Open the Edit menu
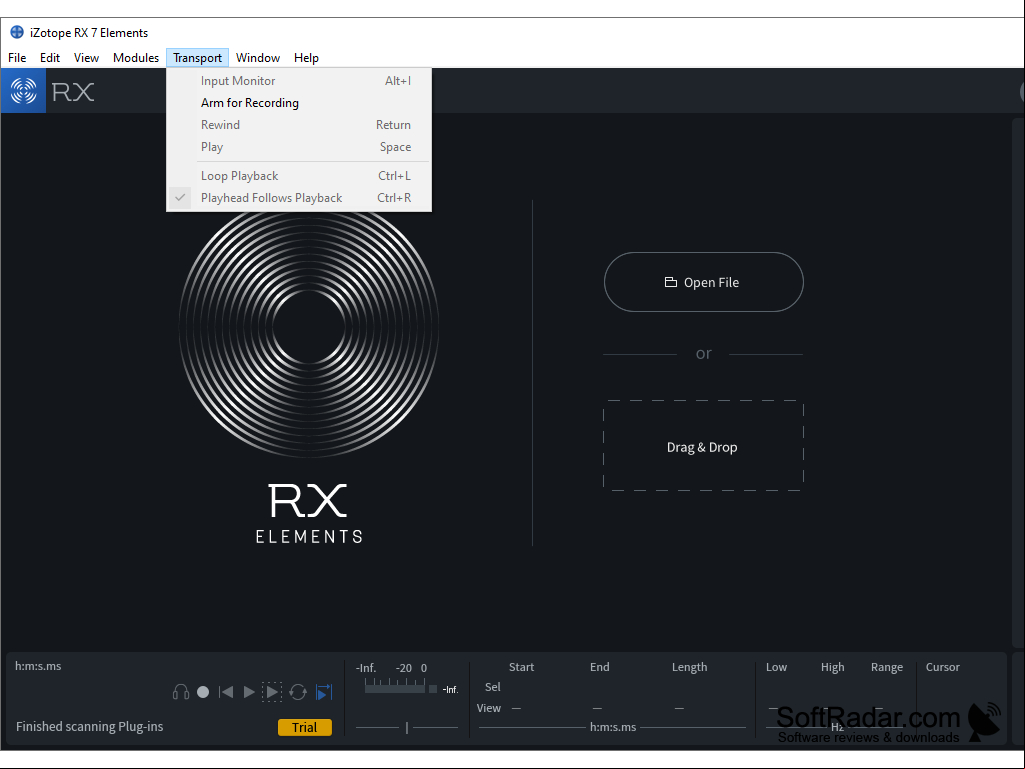1025x769 pixels. pos(50,58)
